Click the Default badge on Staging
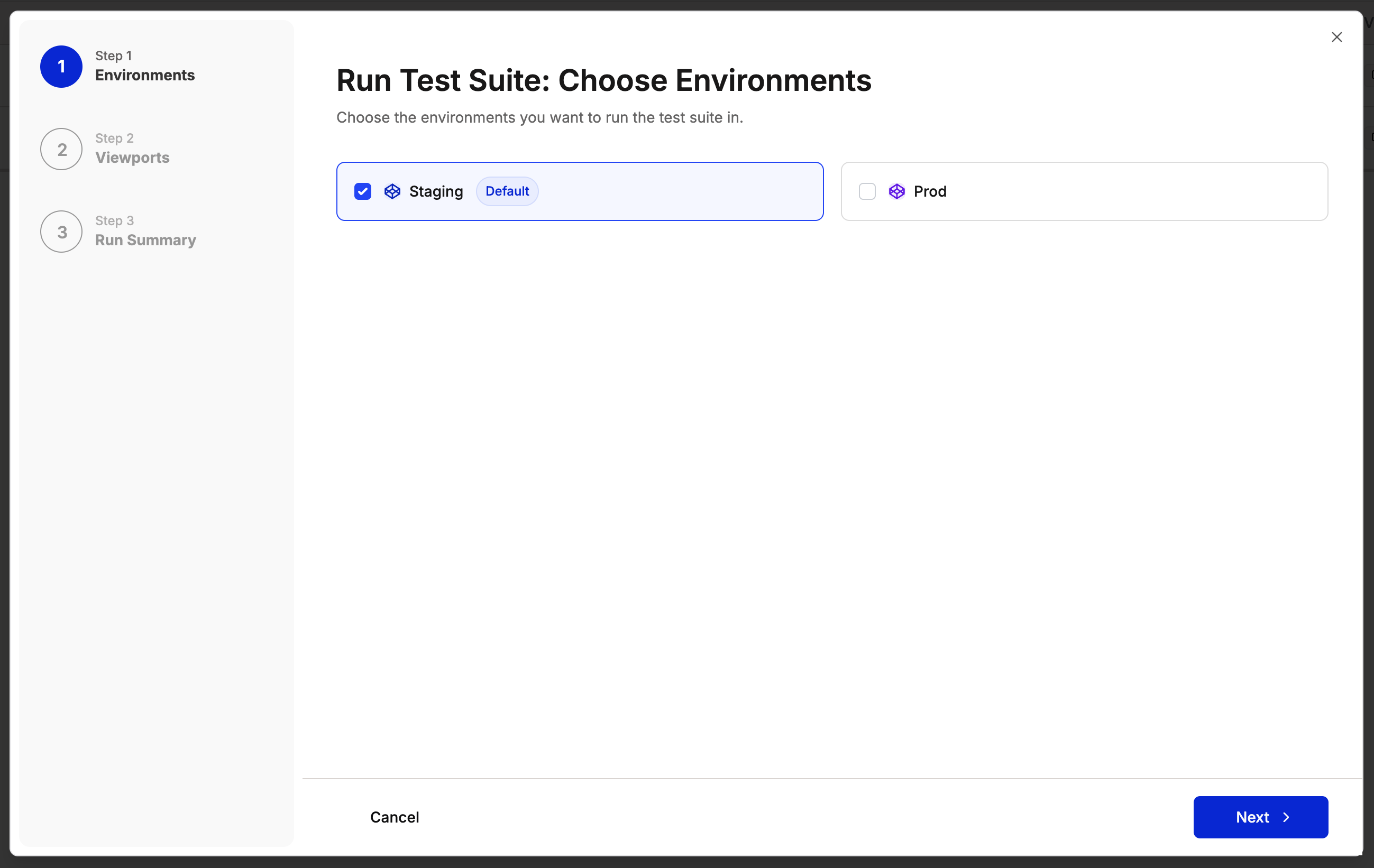 (507, 191)
